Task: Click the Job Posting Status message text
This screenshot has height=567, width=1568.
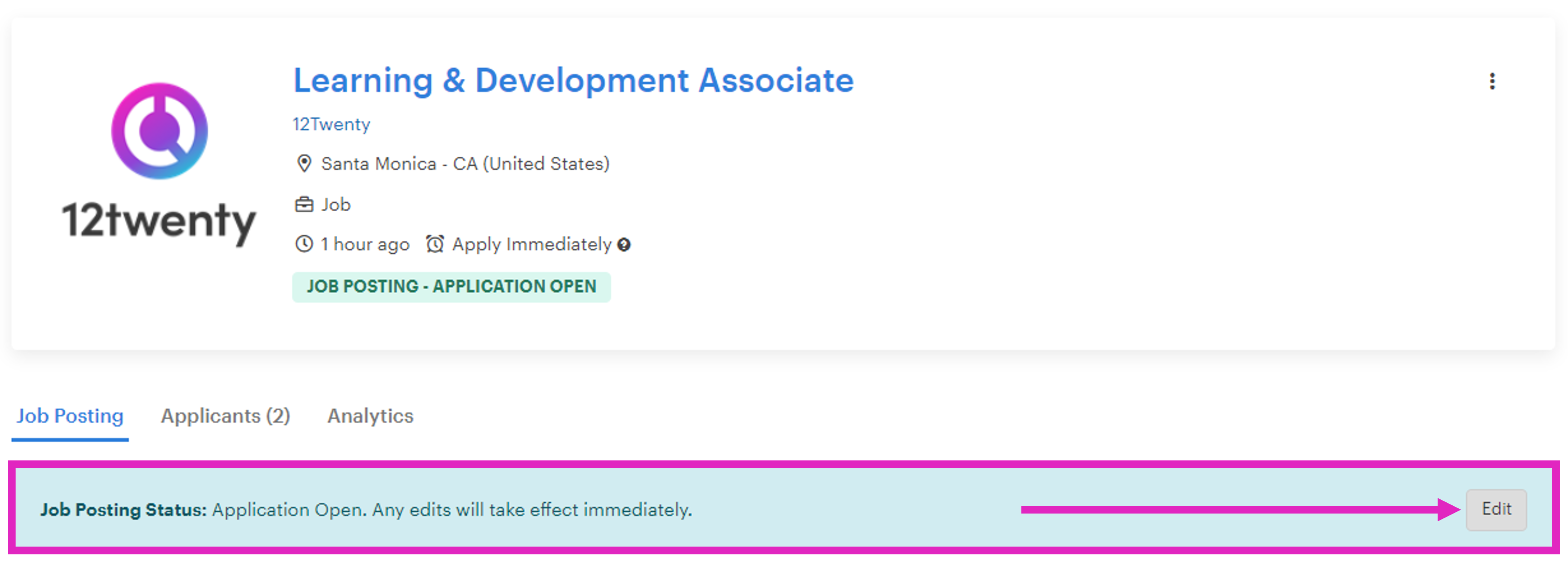Action: (366, 510)
